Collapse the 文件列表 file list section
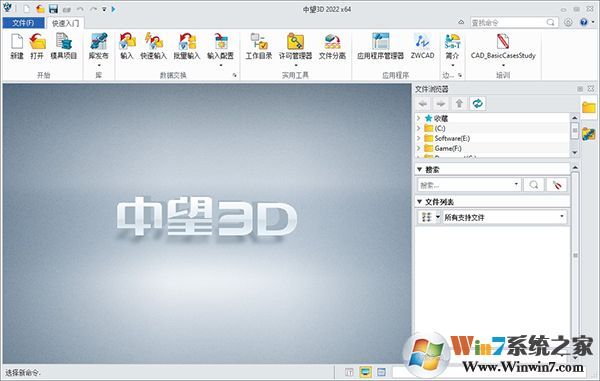This screenshot has height=381, width=600. click(419, 202)
